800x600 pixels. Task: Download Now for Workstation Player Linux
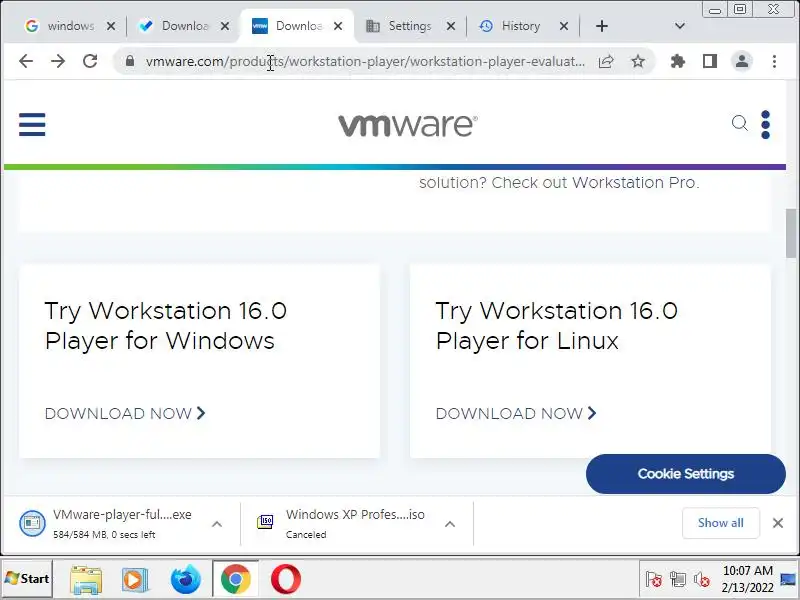tap(516, 413)
